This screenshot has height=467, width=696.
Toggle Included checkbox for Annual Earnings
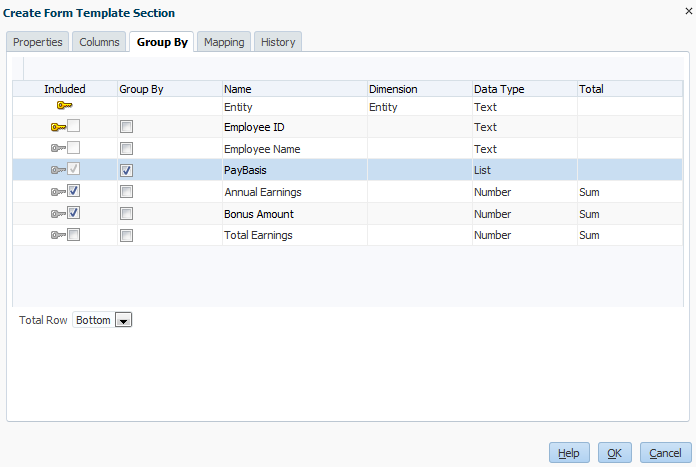point(74,191)
